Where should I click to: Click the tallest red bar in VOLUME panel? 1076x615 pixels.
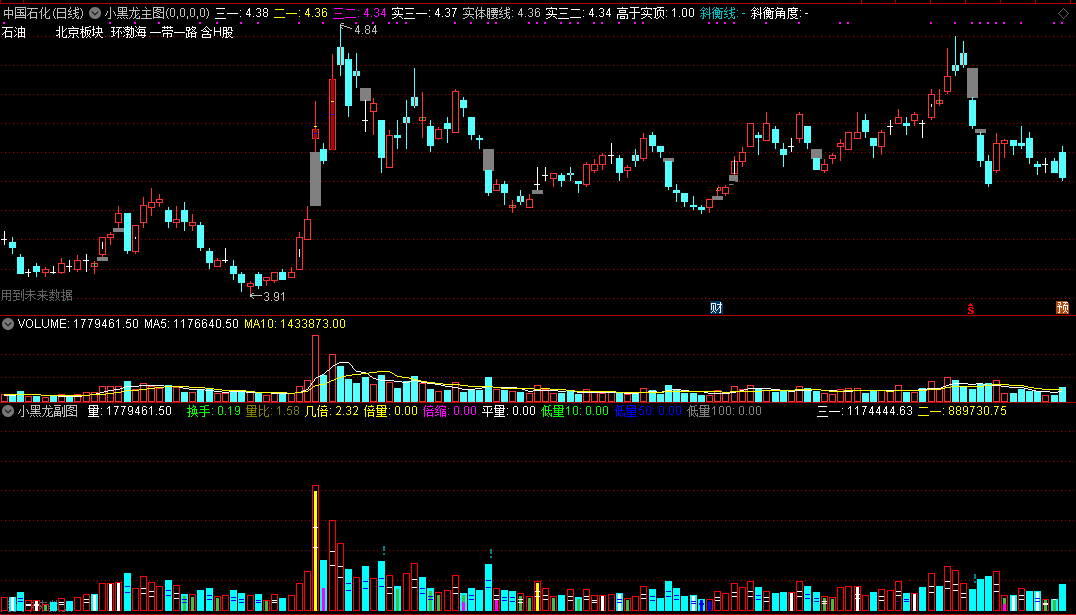click(316, 368)
